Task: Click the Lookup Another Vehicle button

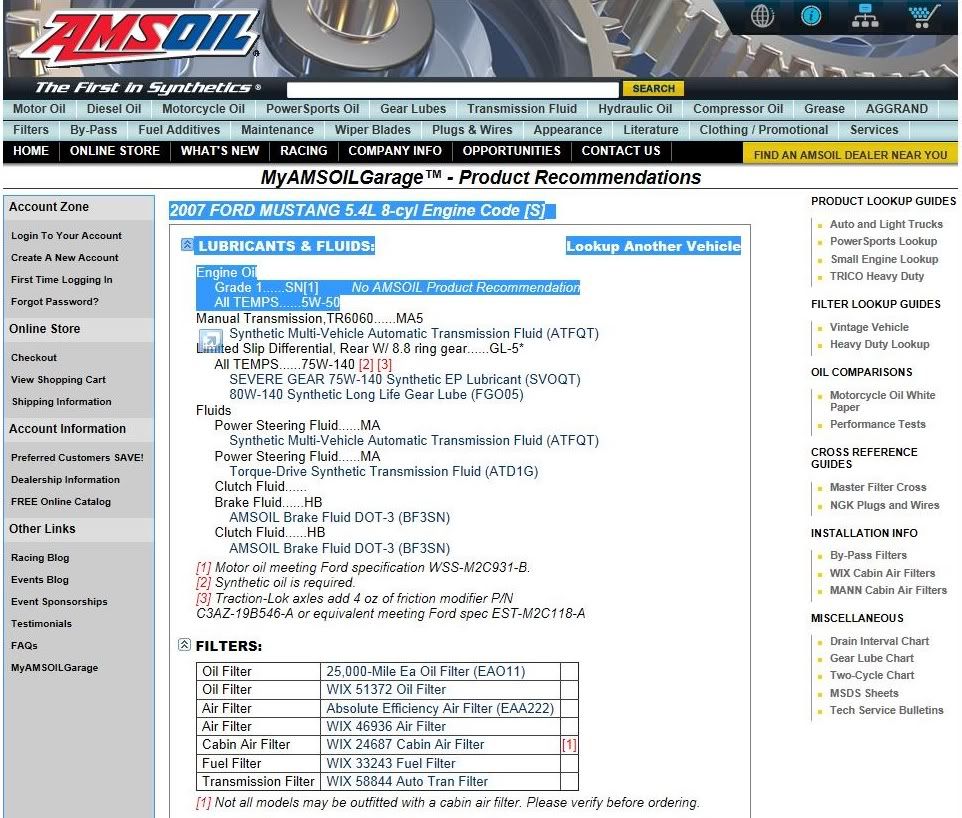Action: click(653, 246)
